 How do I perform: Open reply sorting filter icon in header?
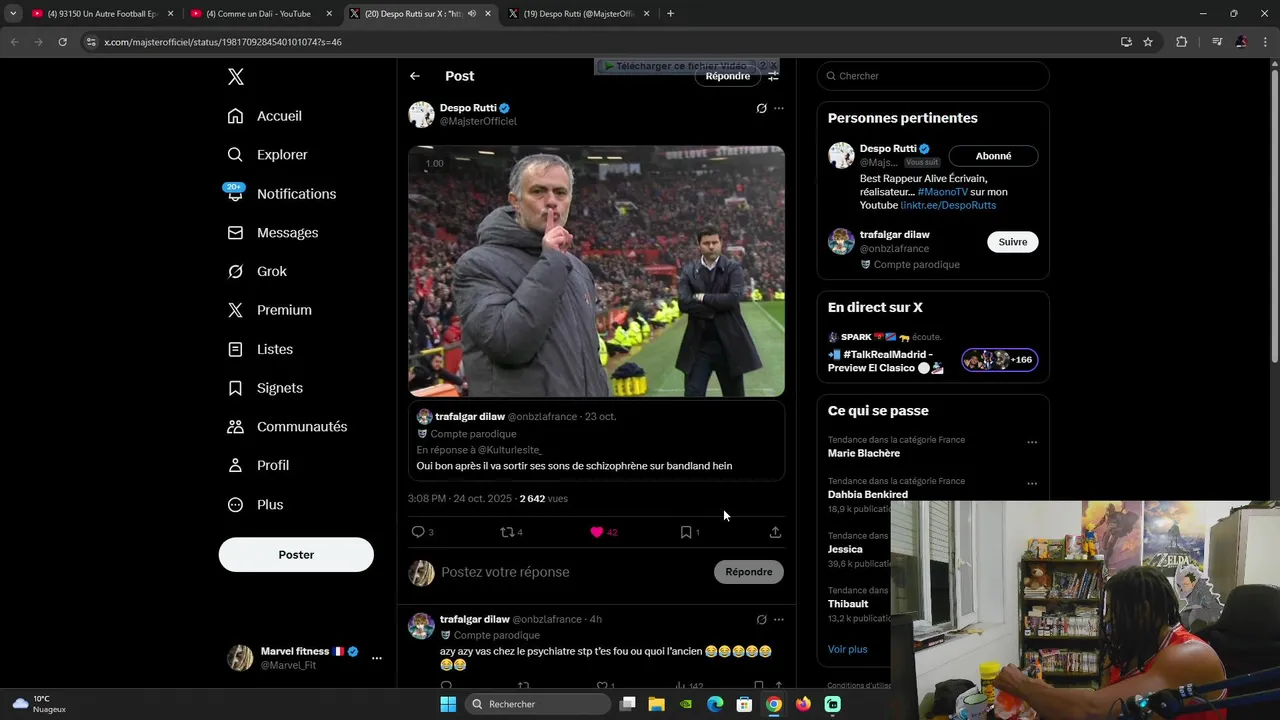[773, 76]
